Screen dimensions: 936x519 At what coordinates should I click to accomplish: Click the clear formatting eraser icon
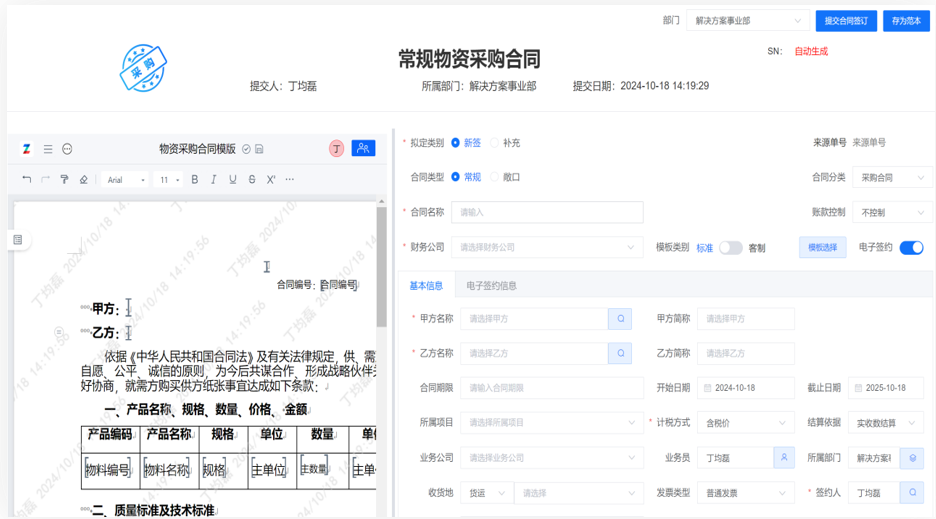[83, 180]
